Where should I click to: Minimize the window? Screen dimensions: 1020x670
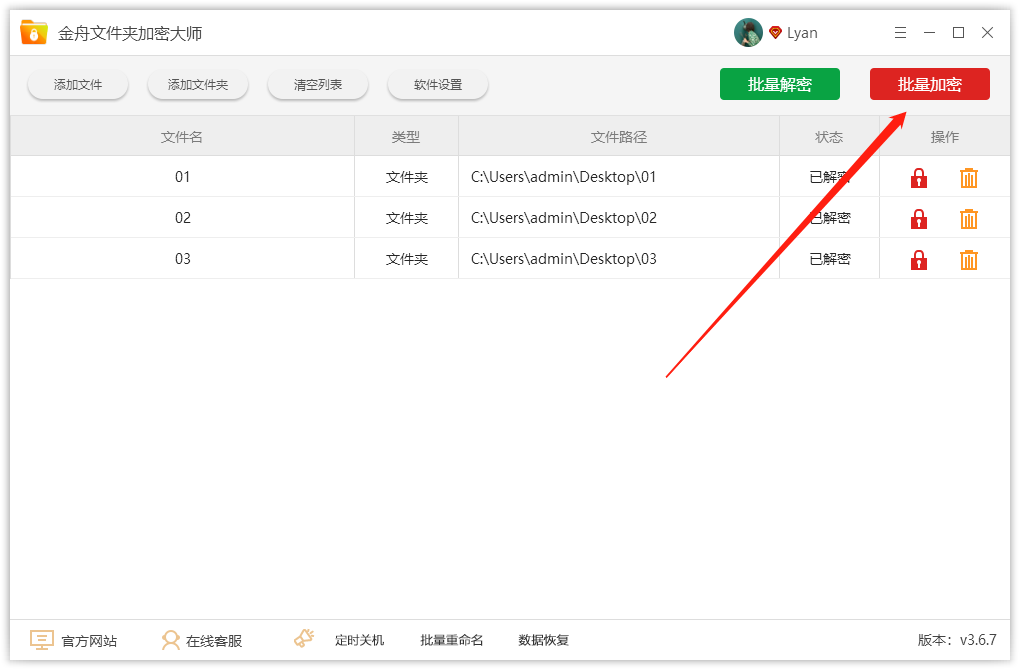930,33
